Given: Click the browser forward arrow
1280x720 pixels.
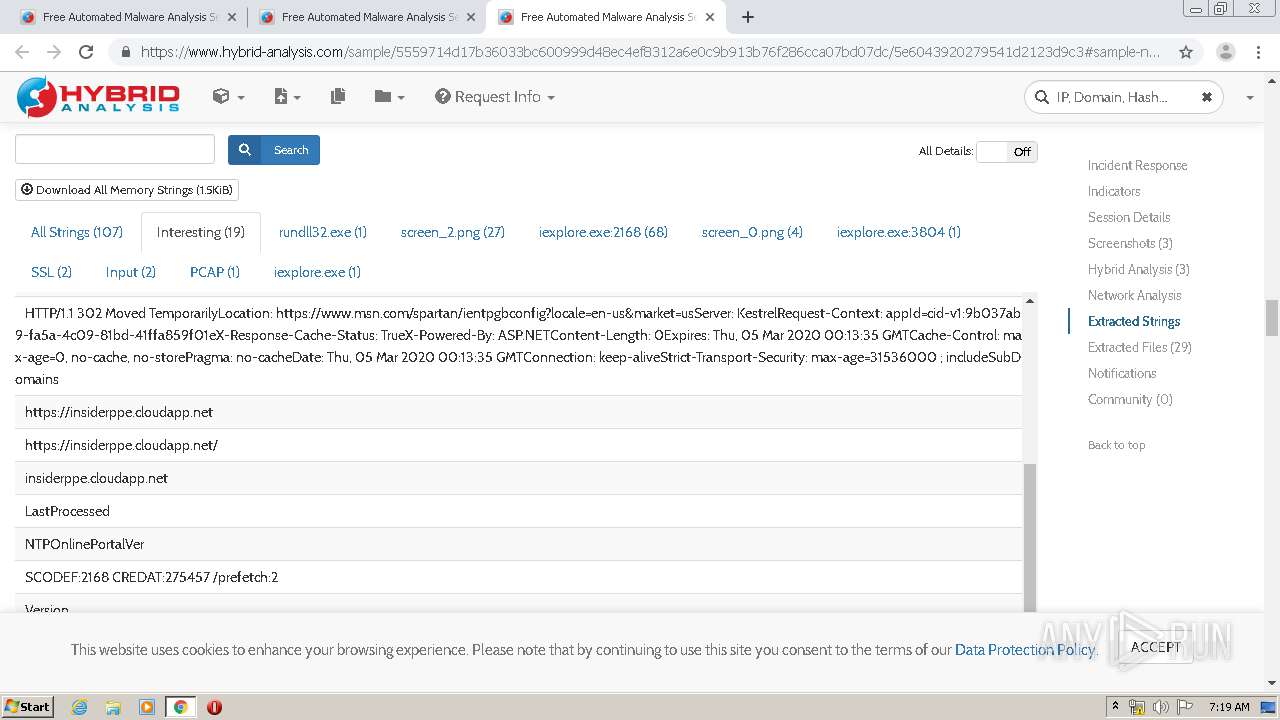Looking at the screenshot, I should click(54, 52).
